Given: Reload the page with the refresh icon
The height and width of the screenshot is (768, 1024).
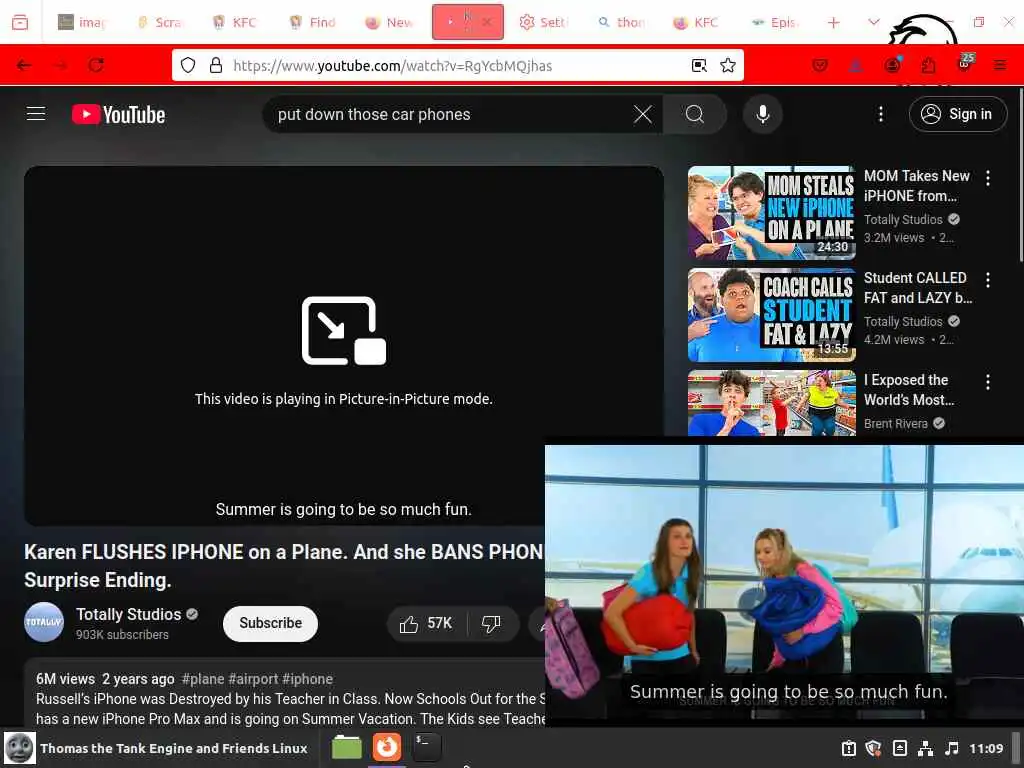Looking at the screenshot, I should point(96,65).
